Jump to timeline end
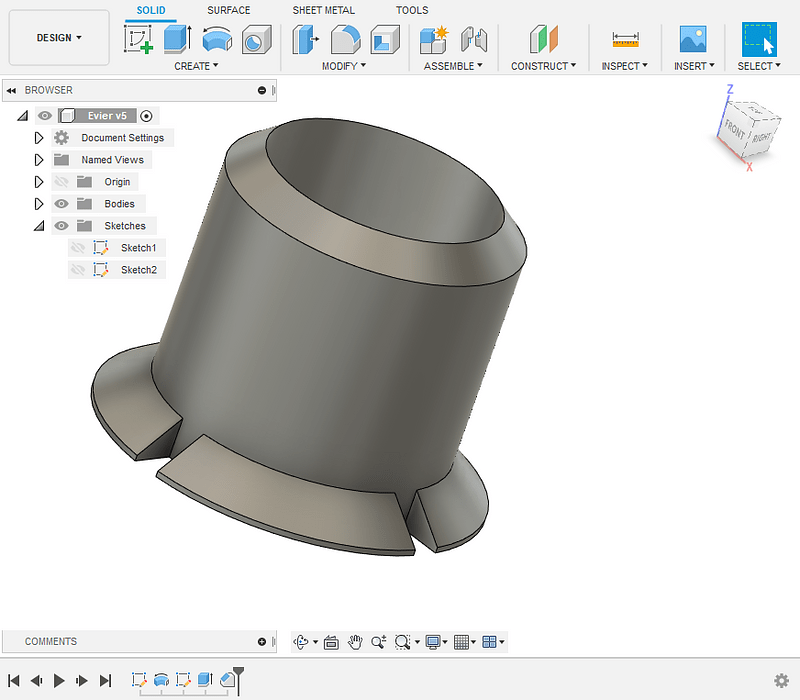800x700 pixels. click(105, 681)
